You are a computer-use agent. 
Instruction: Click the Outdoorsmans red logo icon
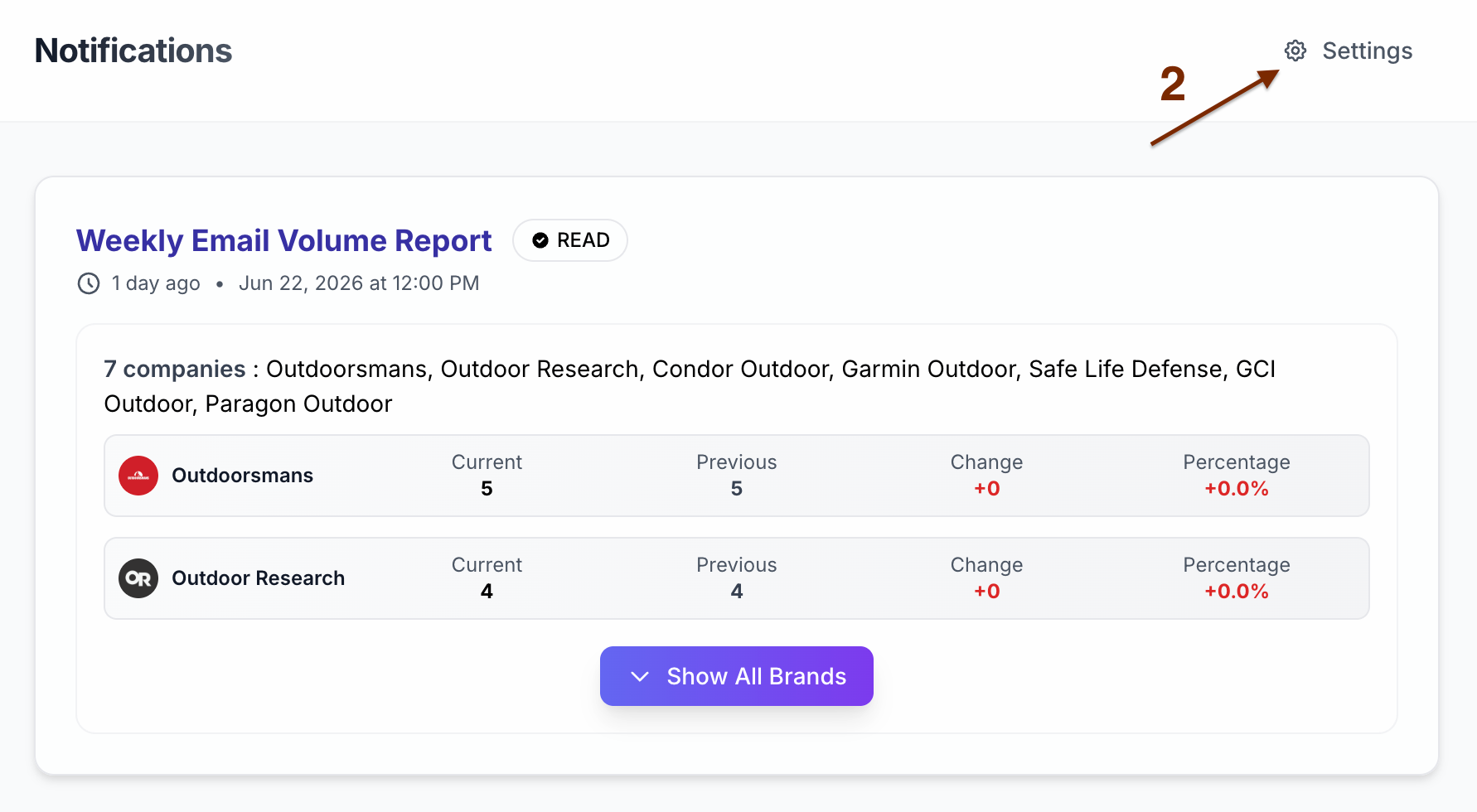pos(138,476)
